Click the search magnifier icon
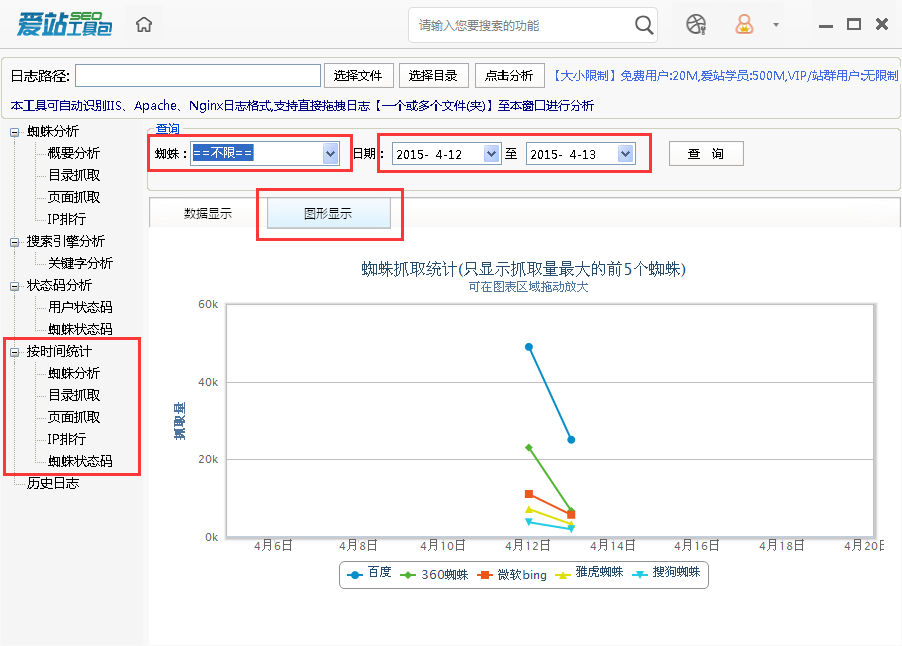 click(x=643, y=24)
